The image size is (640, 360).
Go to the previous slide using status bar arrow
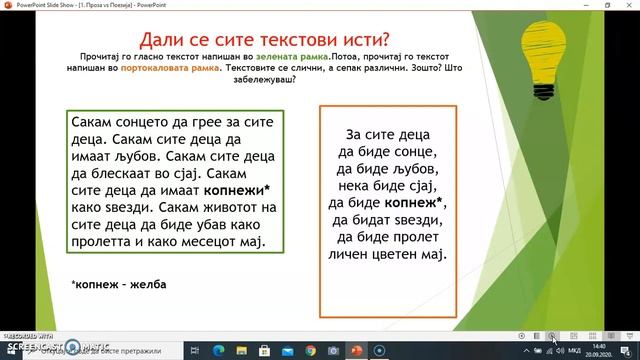click(522, 336)
